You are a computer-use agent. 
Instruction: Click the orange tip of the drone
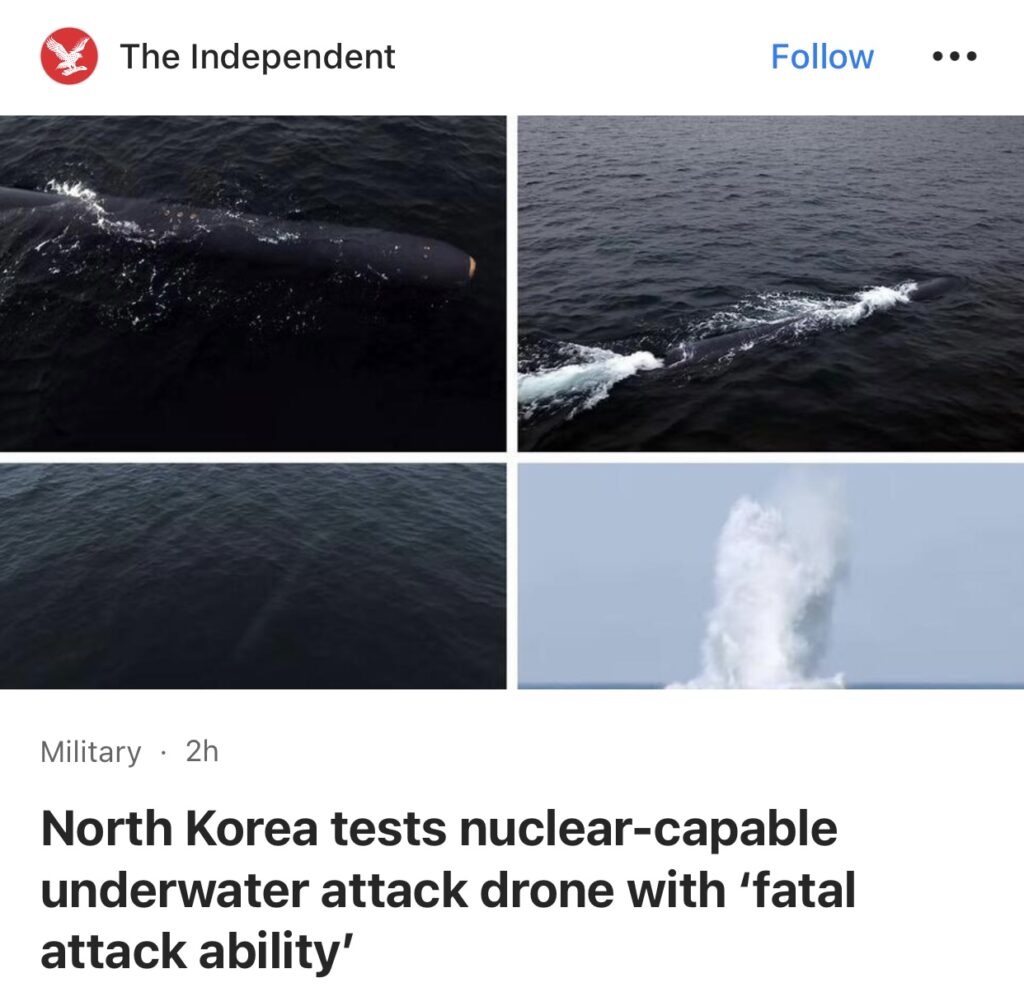point(471,266)
